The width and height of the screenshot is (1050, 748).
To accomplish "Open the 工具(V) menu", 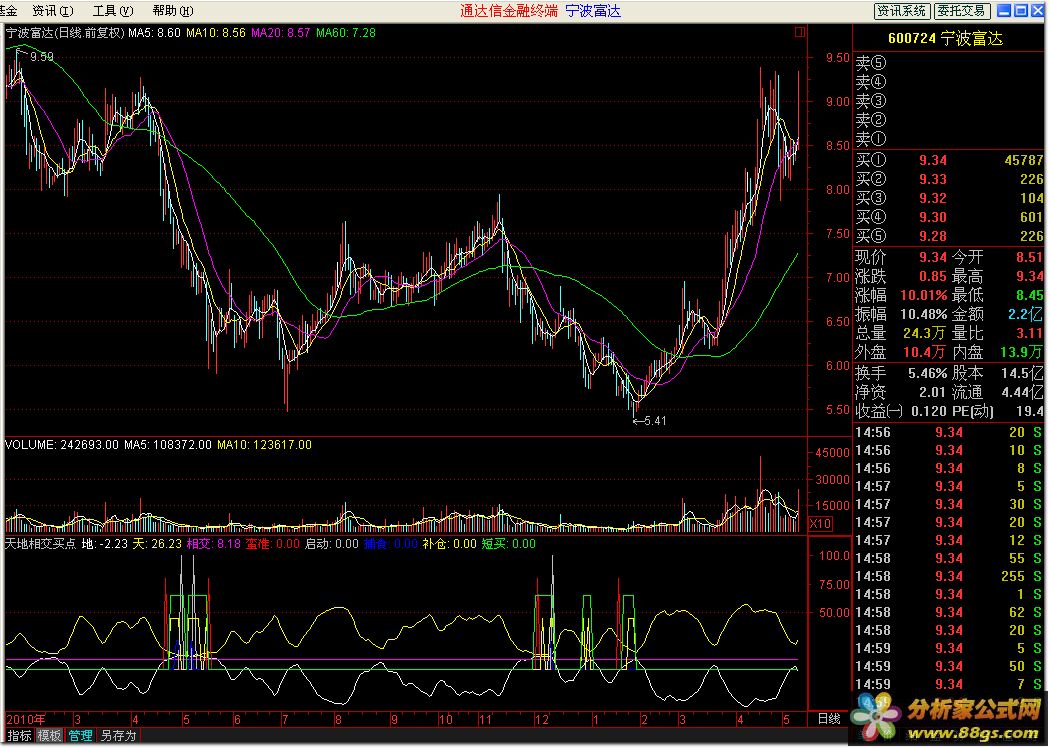I will pyautogui.click(x=112, y=11).
